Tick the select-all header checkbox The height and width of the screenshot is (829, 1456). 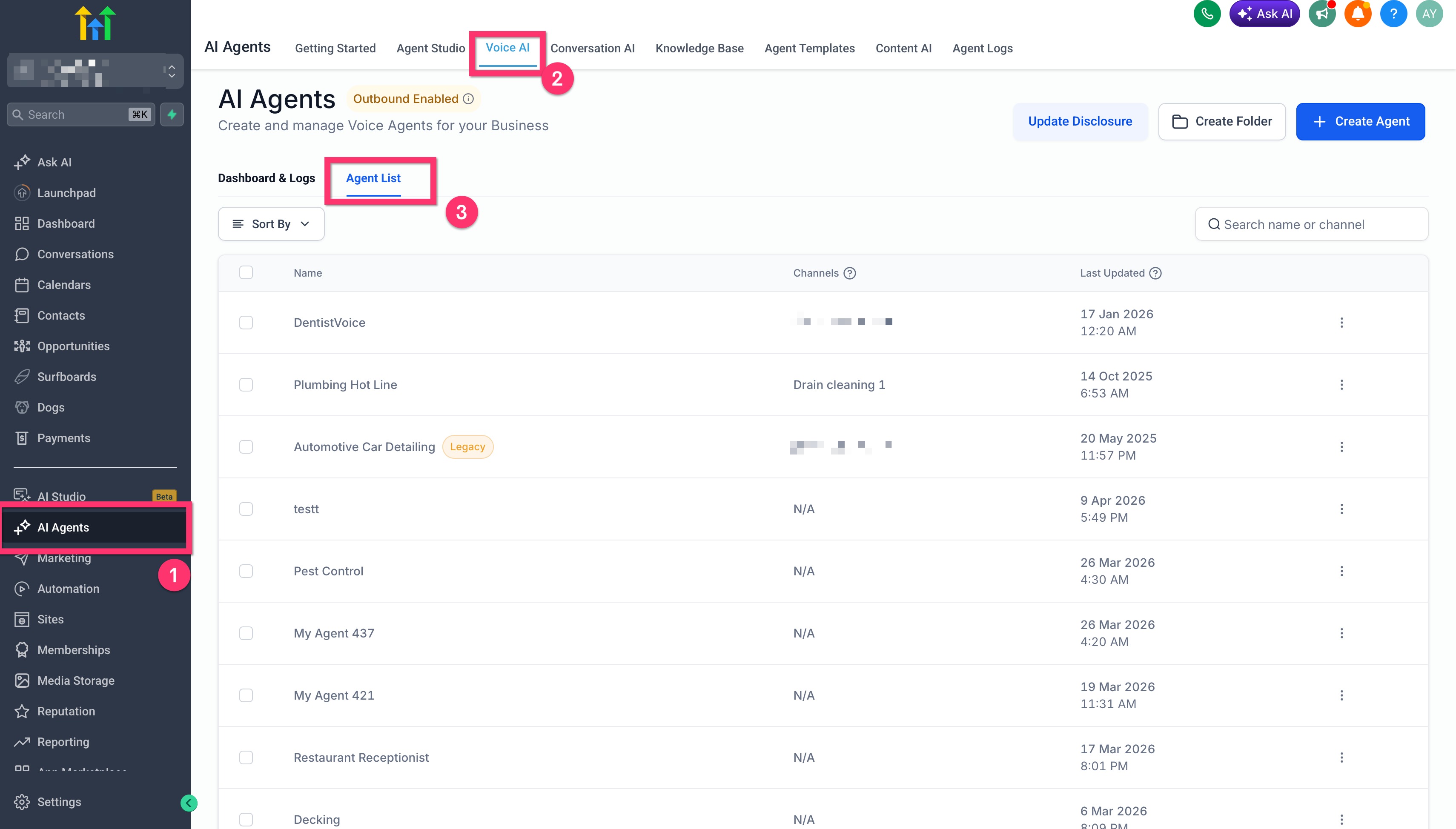click(x=246, y=273)
